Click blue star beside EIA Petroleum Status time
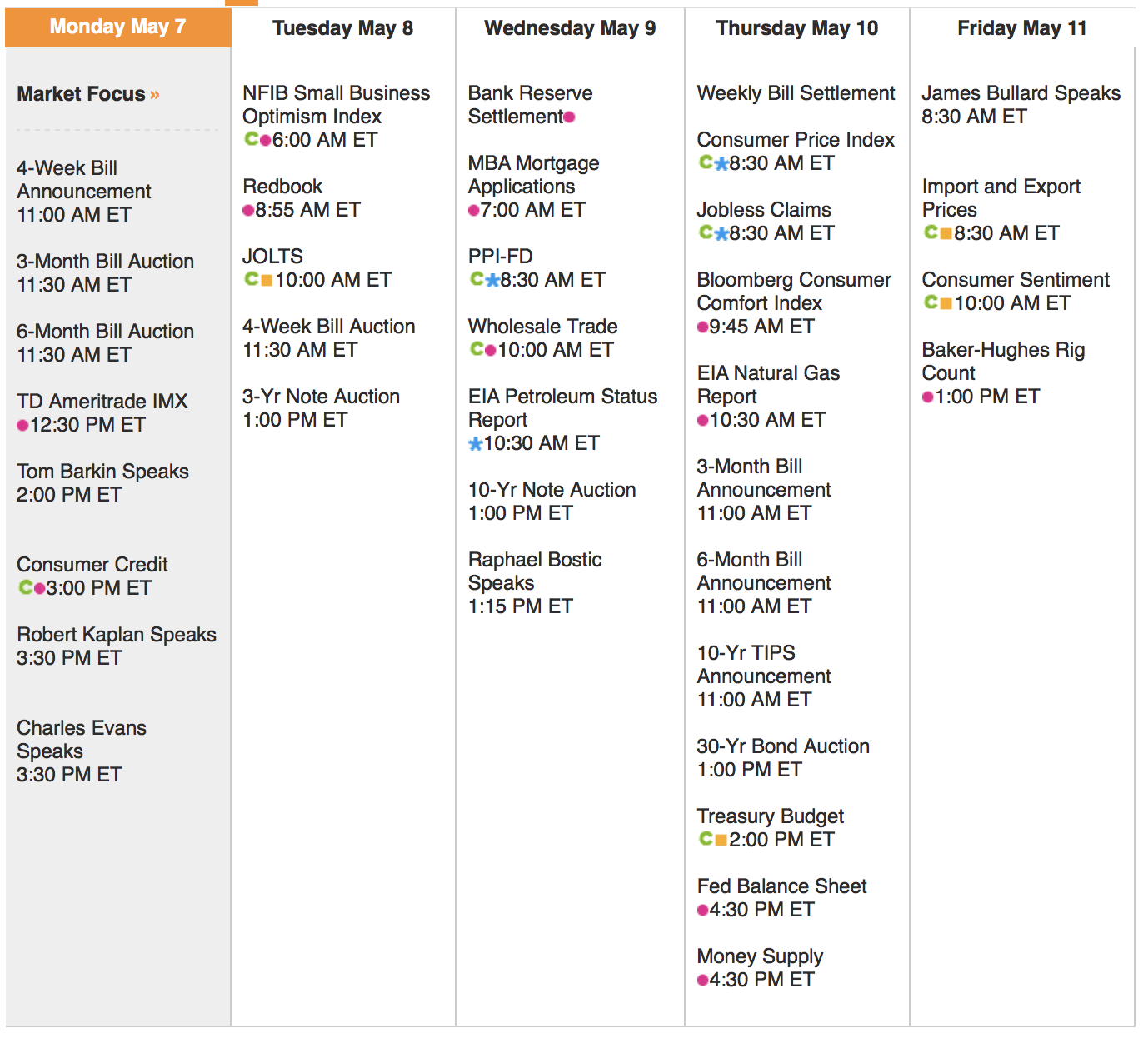Image resolution: width=1148 pixels, height=1038 pixels. (476, 443)
